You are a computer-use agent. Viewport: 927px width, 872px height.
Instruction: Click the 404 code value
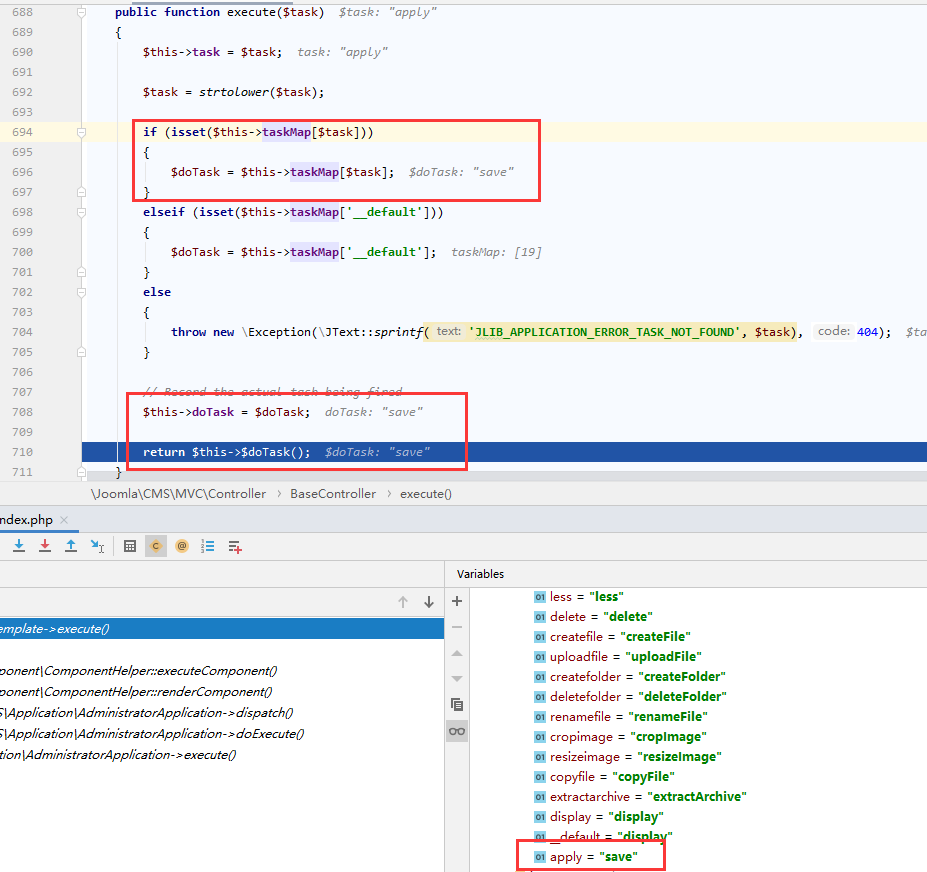pyautogui.click(x=867, y=332)
